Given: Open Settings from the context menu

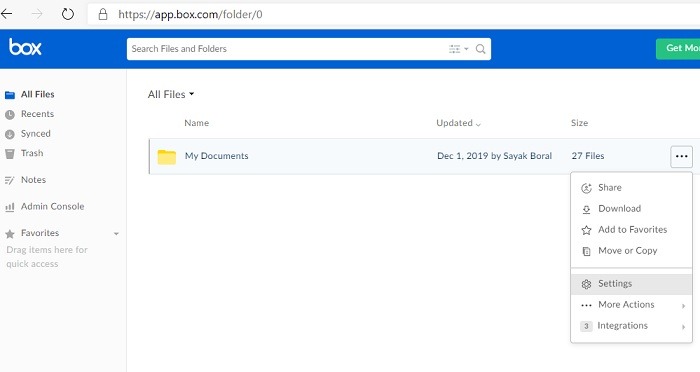Looking at the screenshot, I should pyautogui.click(x=631, y=284).
